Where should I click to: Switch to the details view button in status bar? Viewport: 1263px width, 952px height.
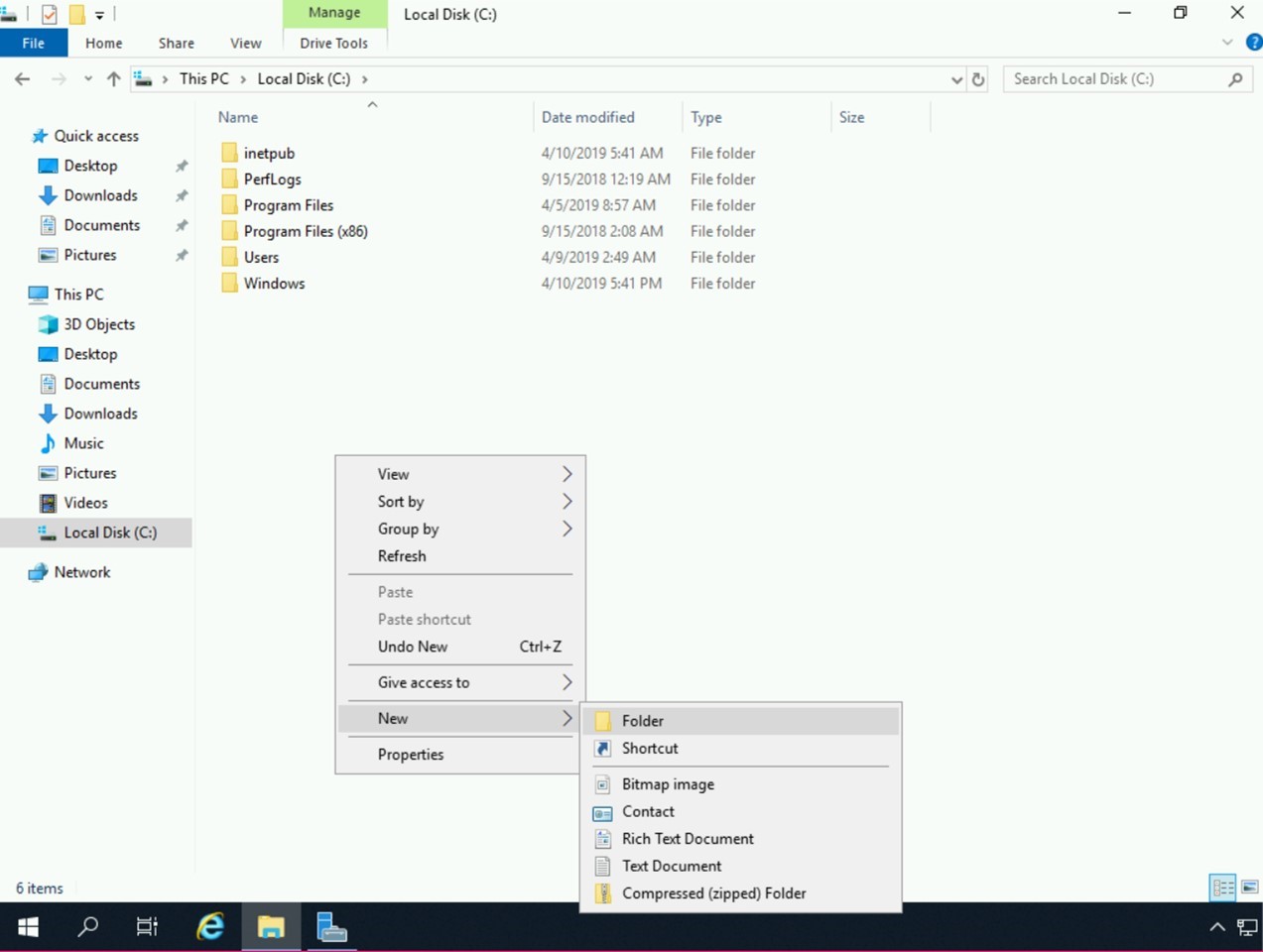(x=1222, y=887)
